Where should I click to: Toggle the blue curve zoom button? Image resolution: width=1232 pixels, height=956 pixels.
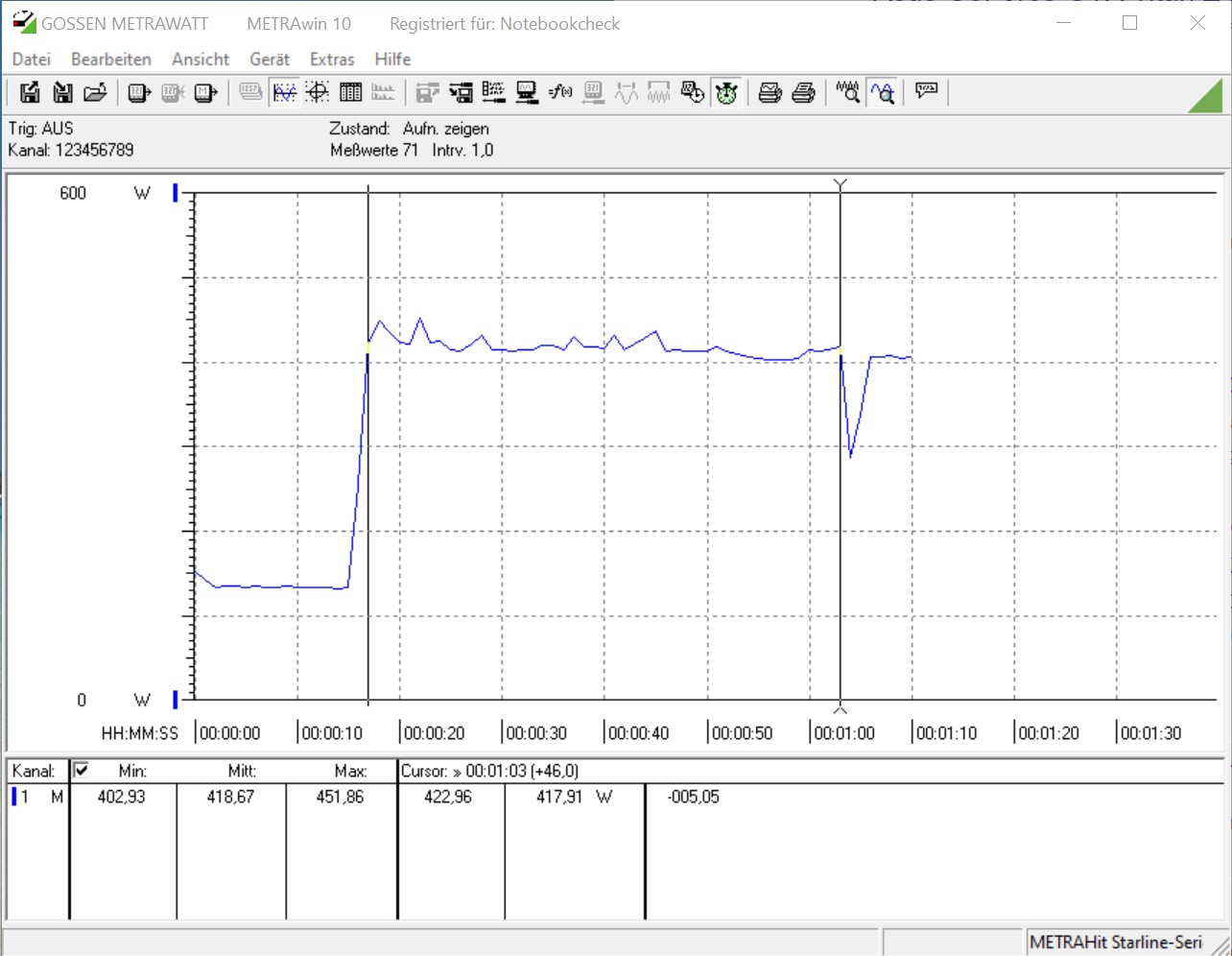pyautogui.click(x=882, y=92)
